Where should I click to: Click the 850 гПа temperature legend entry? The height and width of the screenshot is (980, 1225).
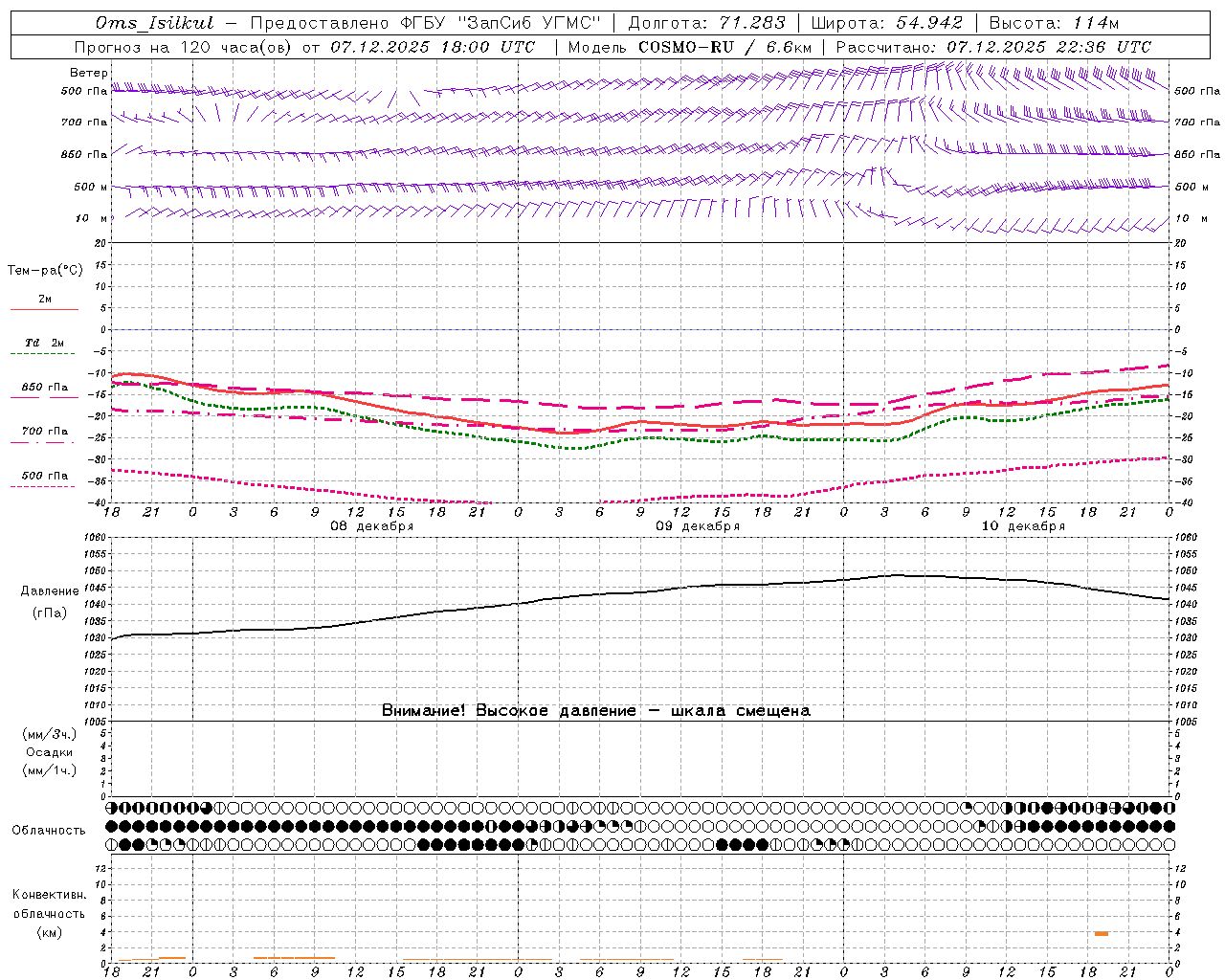44,390
